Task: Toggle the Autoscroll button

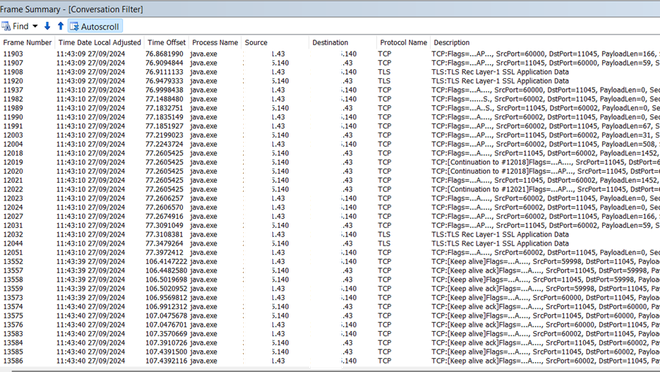Action: click(x=95, y=27)
